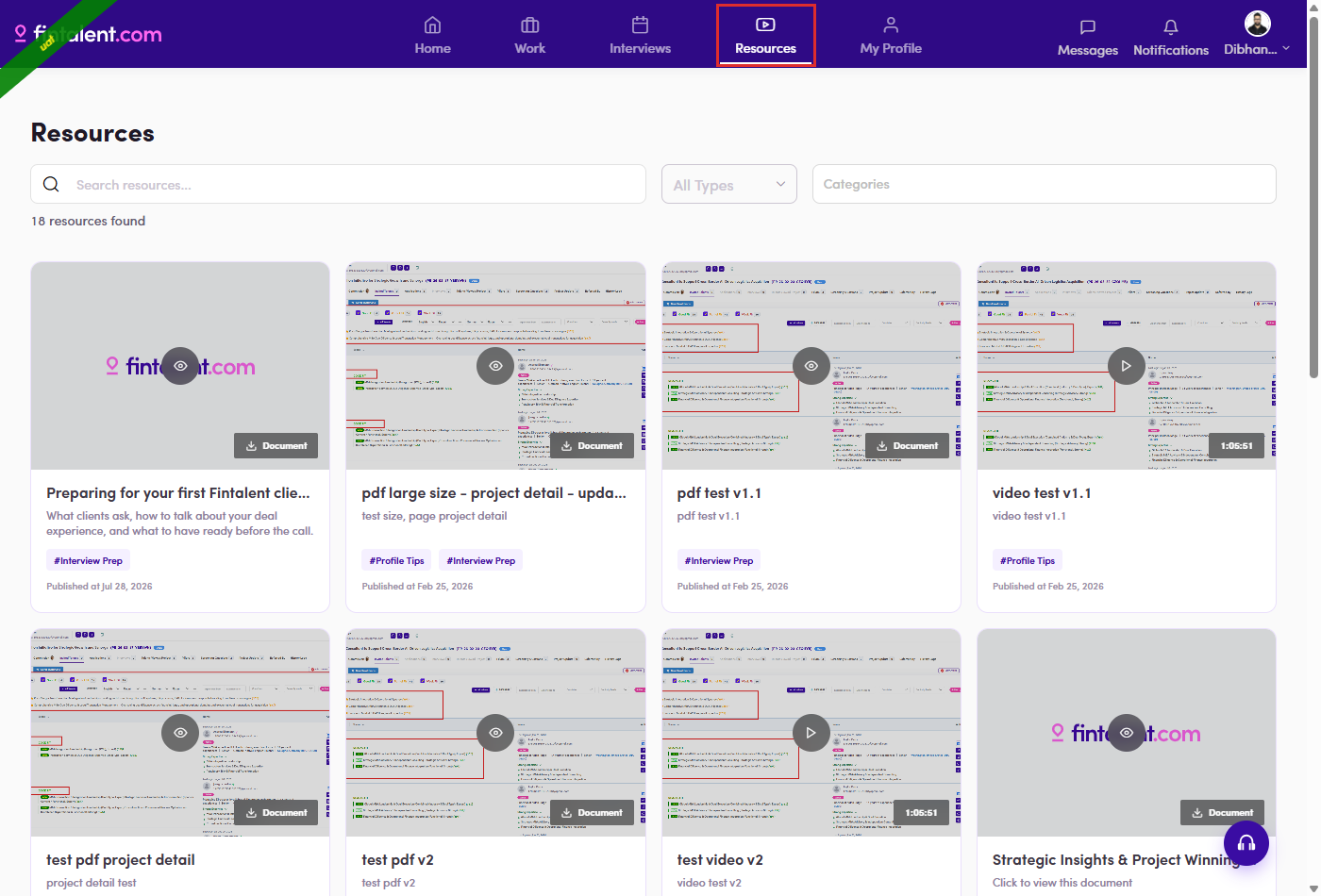1321x896 pixels.
Task: Click 'project detail test' description
Action: 92,884
